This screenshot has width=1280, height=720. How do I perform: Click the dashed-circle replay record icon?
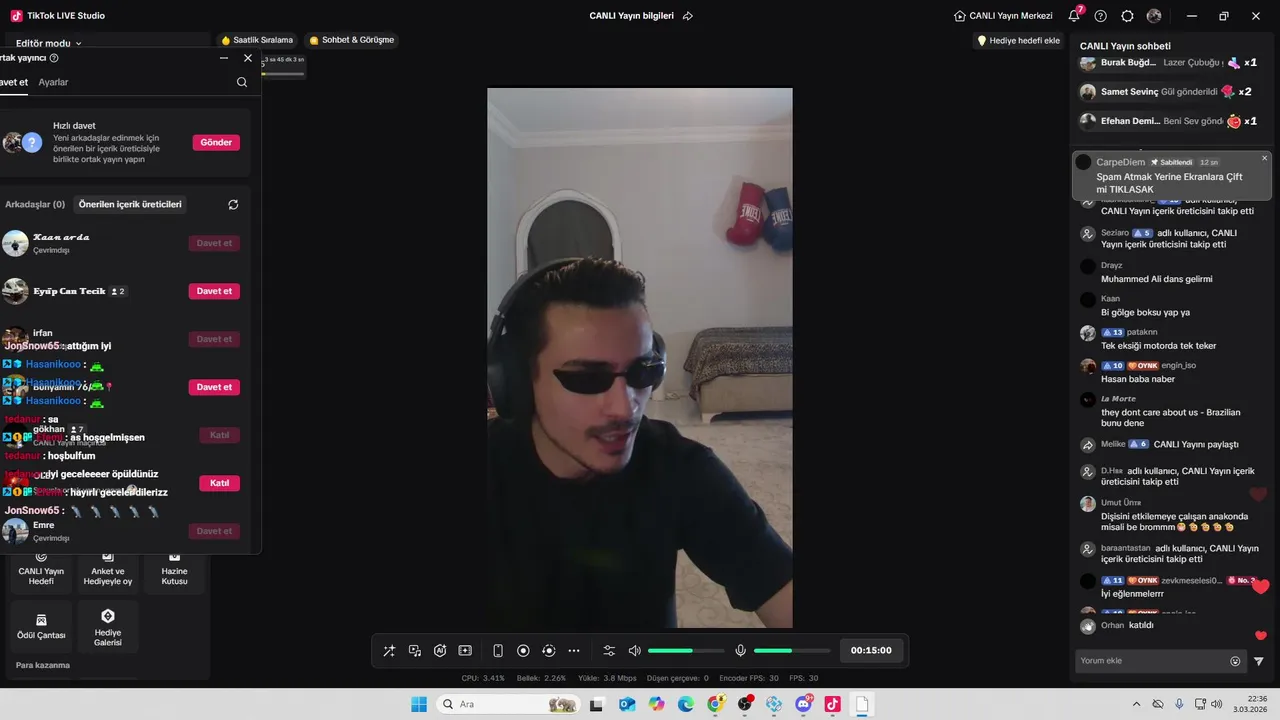click(x=548, y=650)
